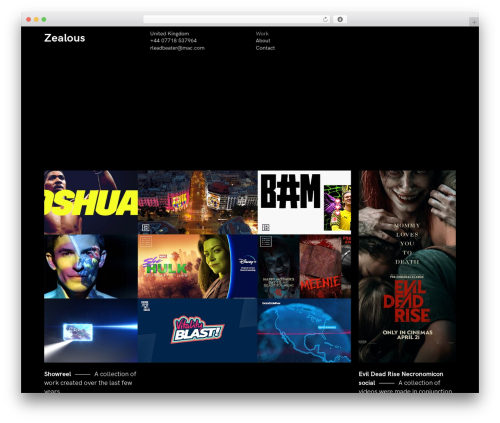Open the She-Hulk Disney+ thumbnail

tap(197, 266)
